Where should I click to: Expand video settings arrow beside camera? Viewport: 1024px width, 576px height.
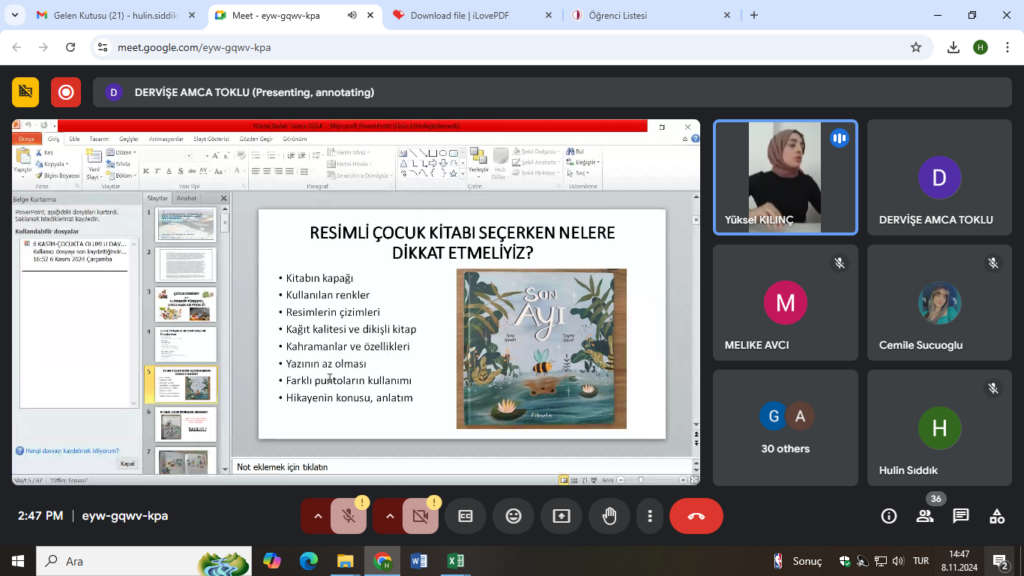[x=390, y=516]
